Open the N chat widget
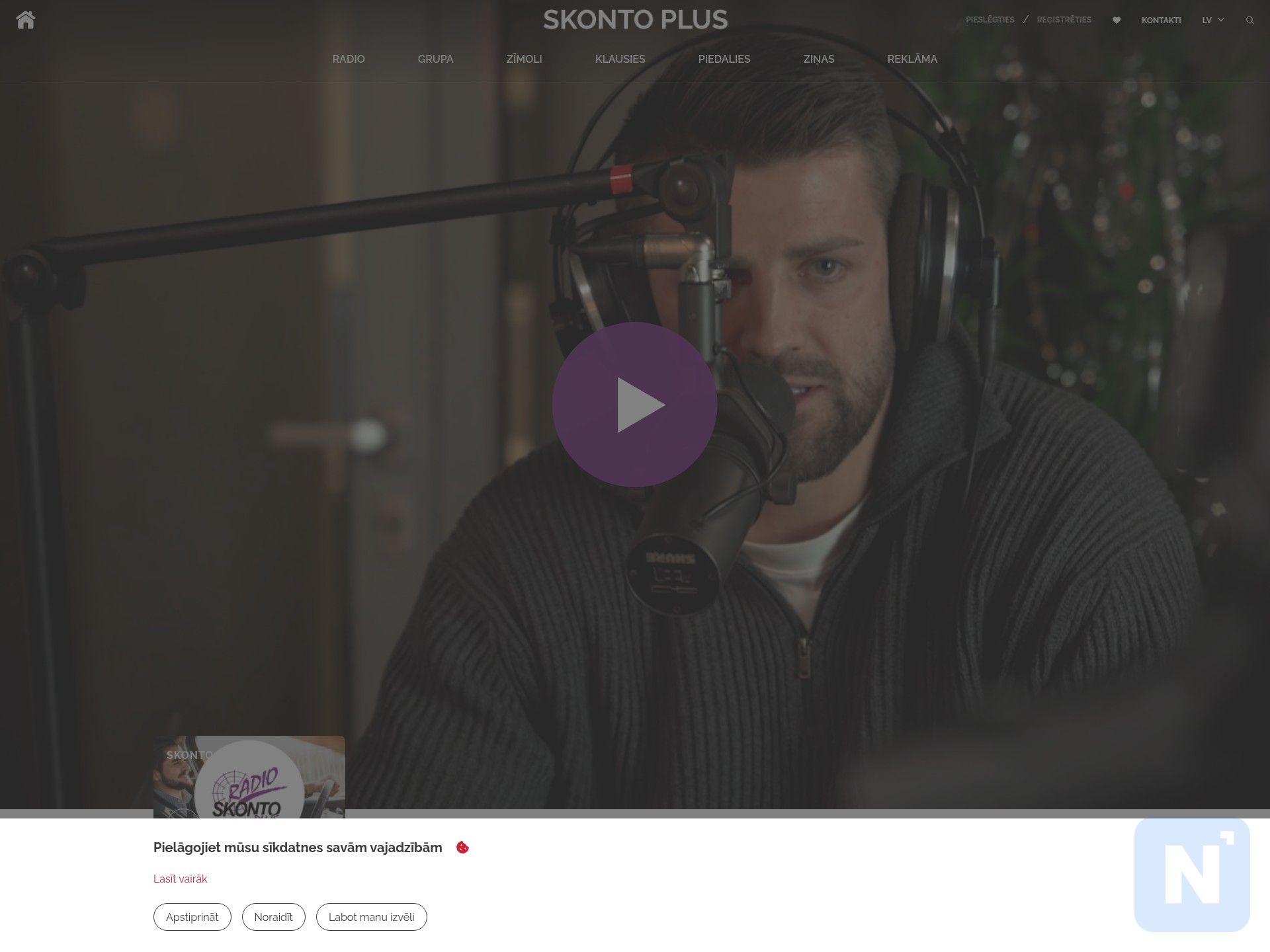 [x=1192, y=875]
